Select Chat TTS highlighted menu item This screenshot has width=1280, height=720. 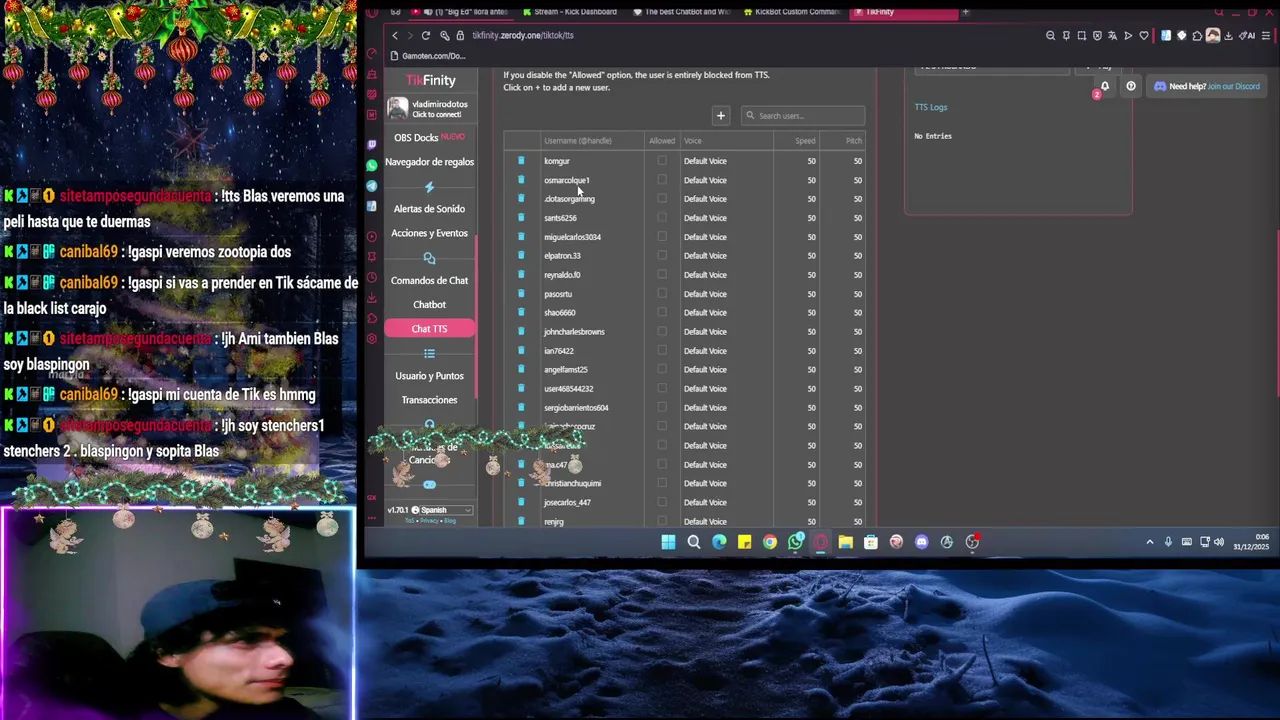(429, 329)
